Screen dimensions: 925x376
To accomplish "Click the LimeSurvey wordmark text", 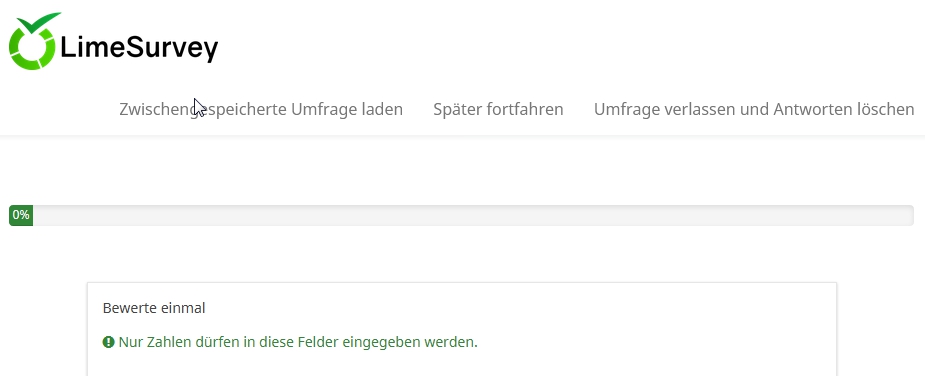I will pyautogui.click(x=139, y=47).
